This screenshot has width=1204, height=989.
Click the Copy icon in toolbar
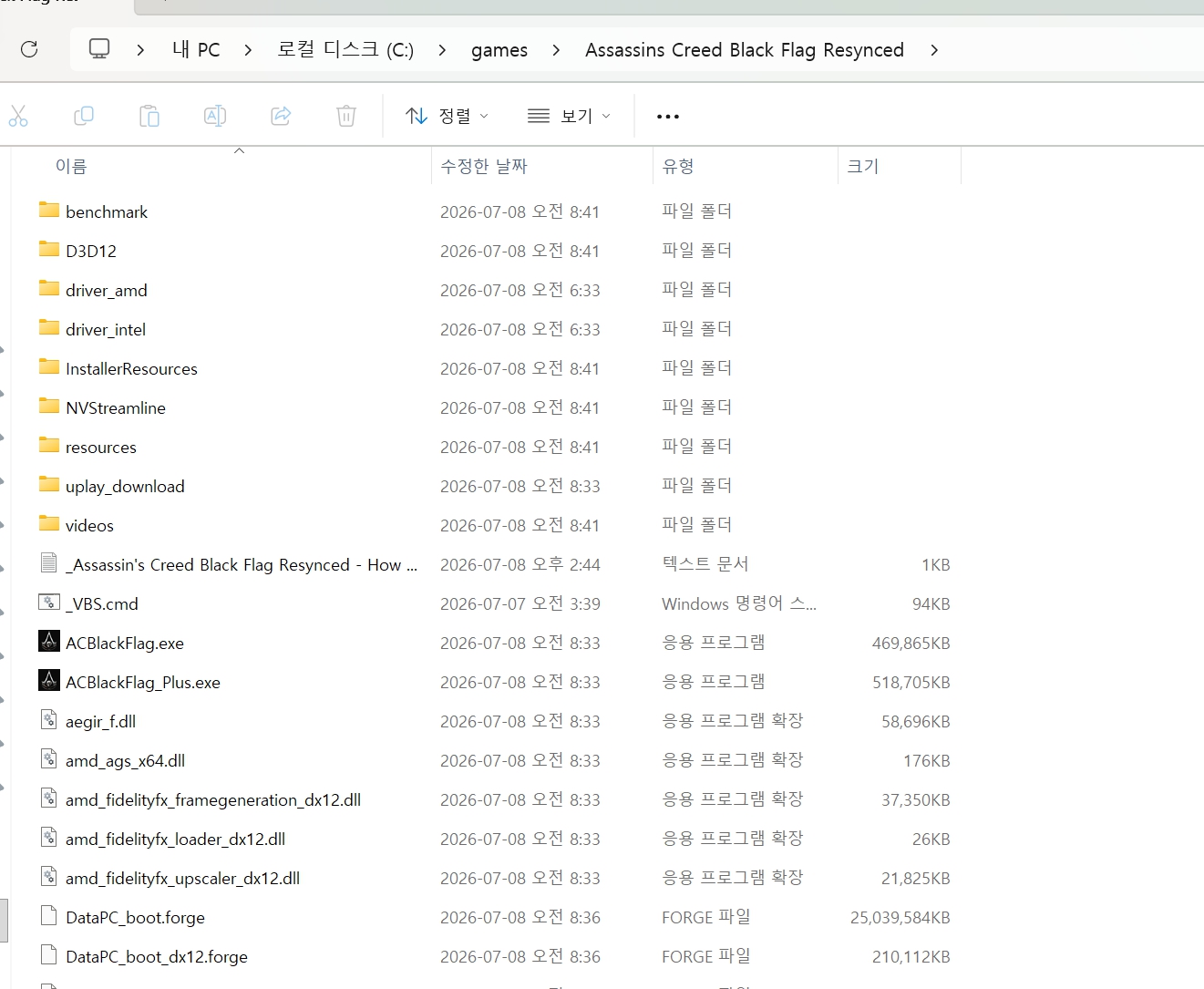click(84, 116)
